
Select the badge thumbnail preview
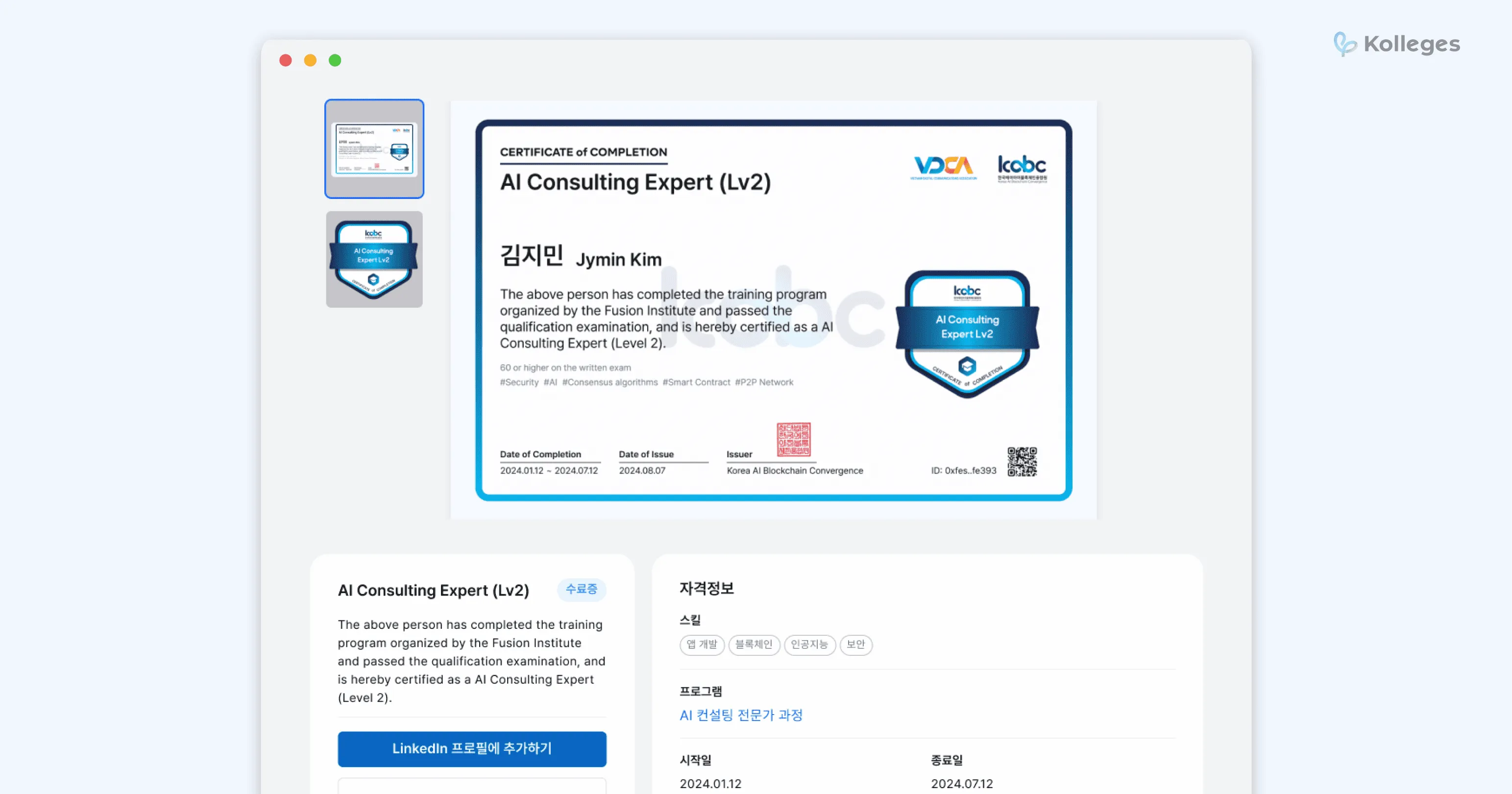coord(374,259)
